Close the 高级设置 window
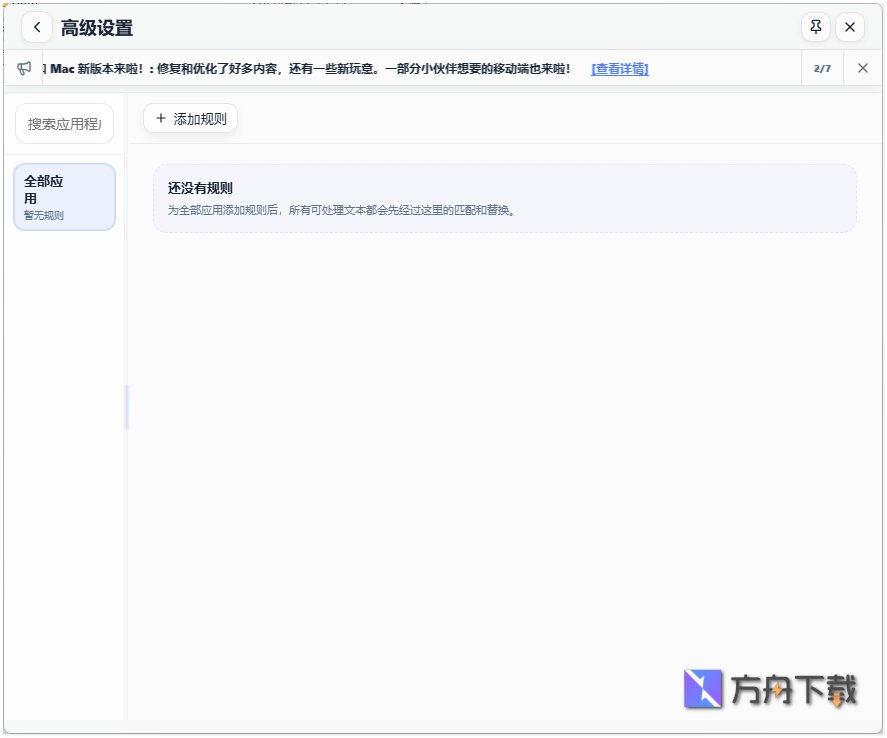Viewport: 887px width, 738px height. (x=849, y=27)
